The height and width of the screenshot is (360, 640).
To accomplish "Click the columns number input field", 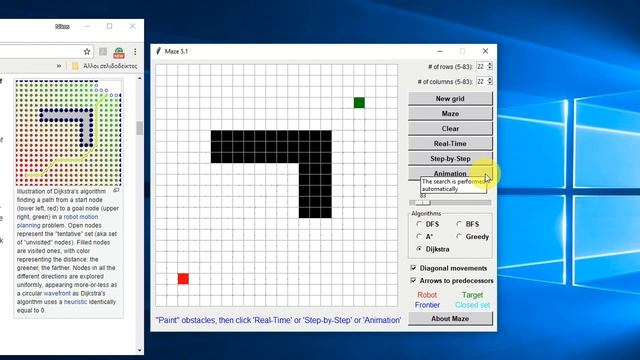I will click(x=482, y=81).
